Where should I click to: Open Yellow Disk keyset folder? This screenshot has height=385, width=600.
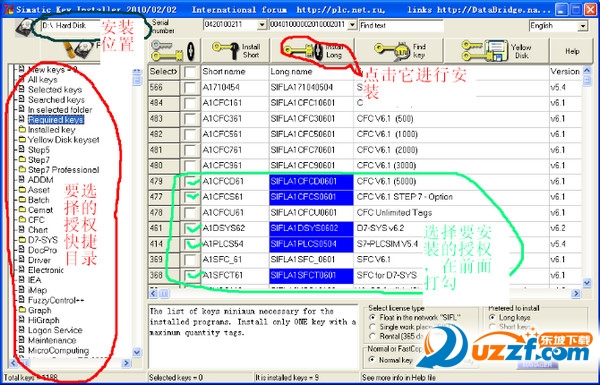tap(63, 140)
